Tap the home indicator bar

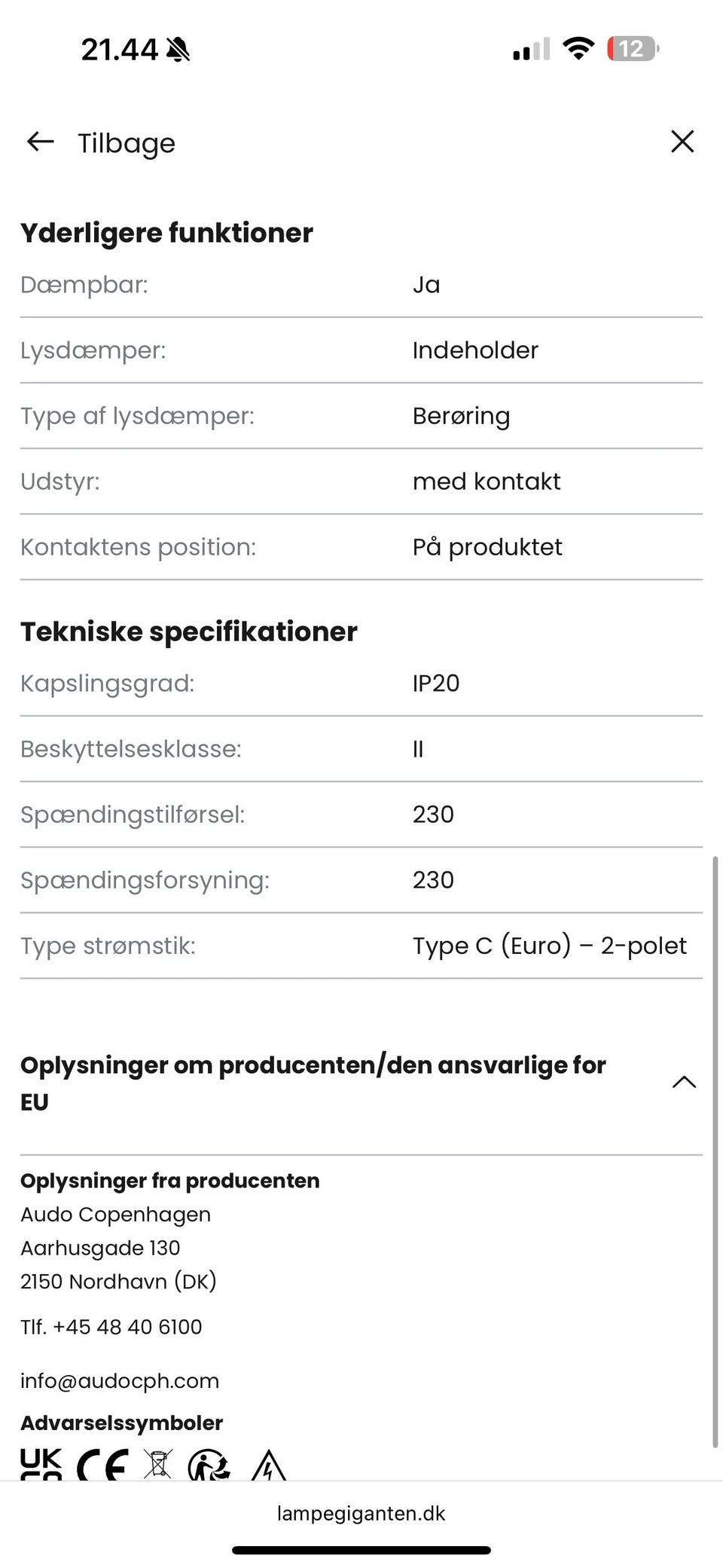(x=361, y=1550)
